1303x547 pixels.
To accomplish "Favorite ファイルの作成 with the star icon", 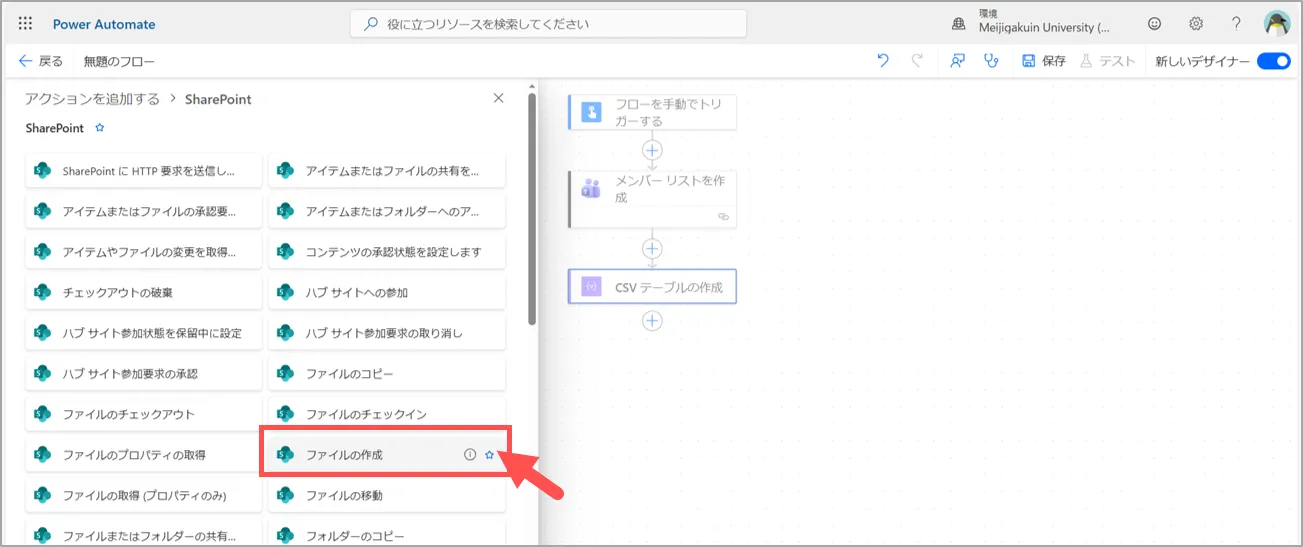I will pyautogui.click(x=489, y=454).
